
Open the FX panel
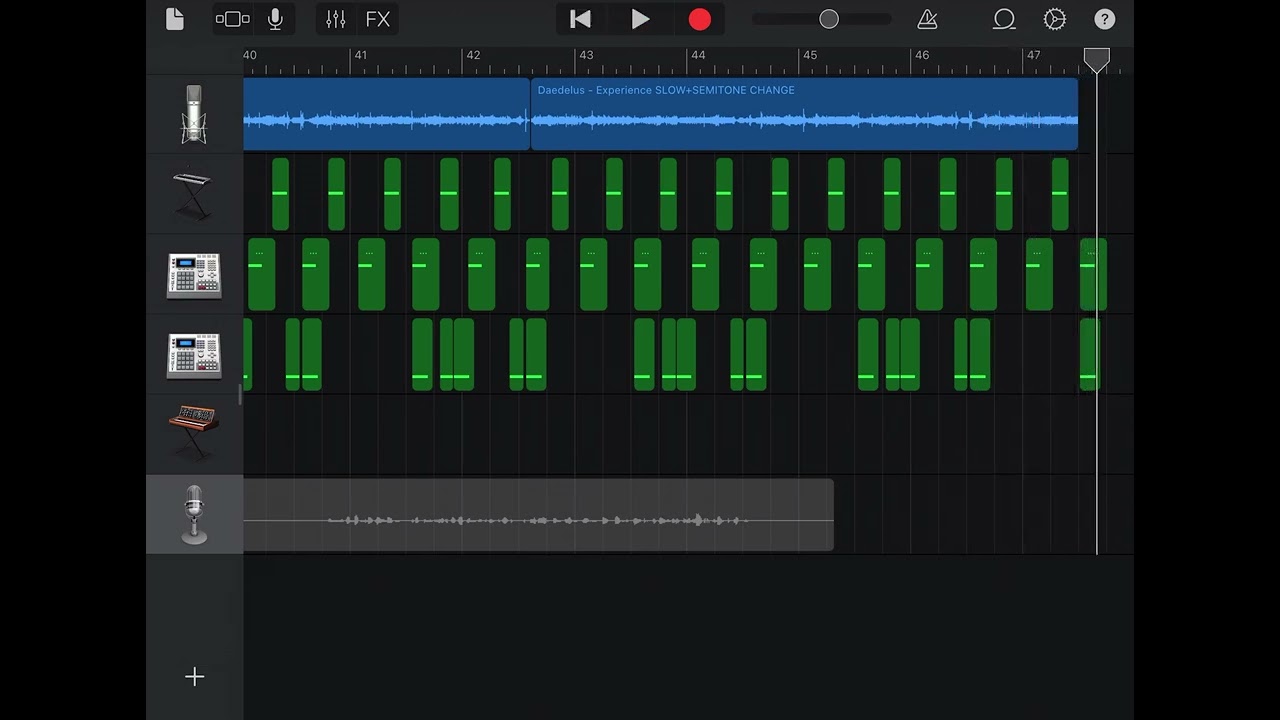pos(378,19)
